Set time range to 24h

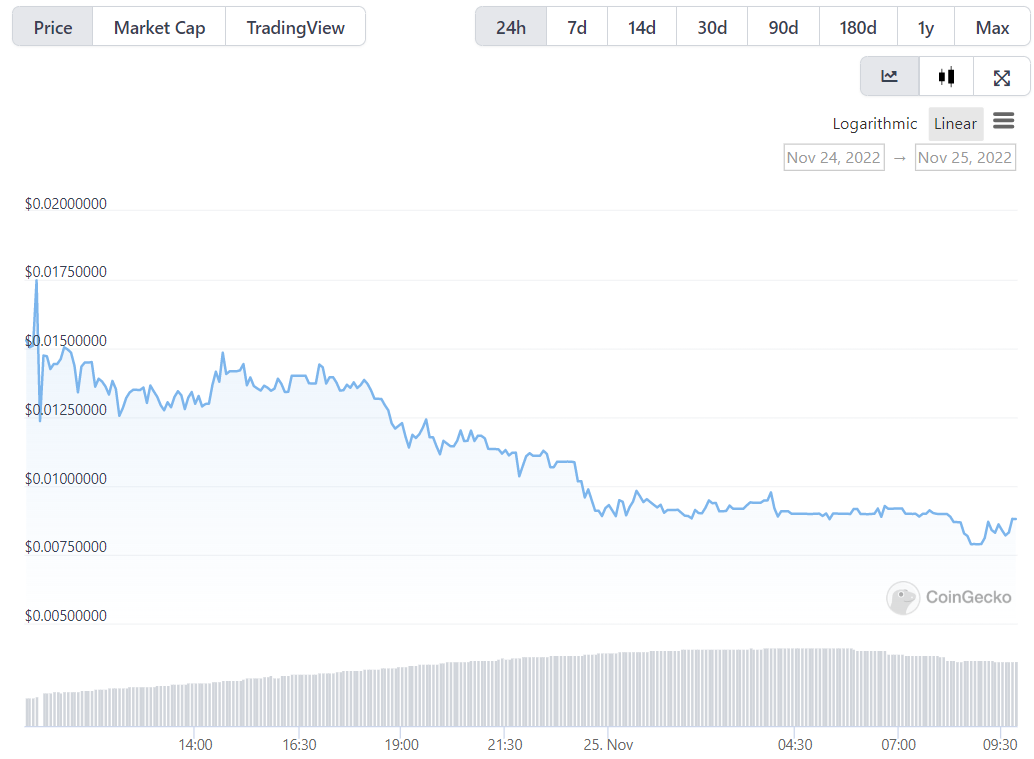[511, 28]
